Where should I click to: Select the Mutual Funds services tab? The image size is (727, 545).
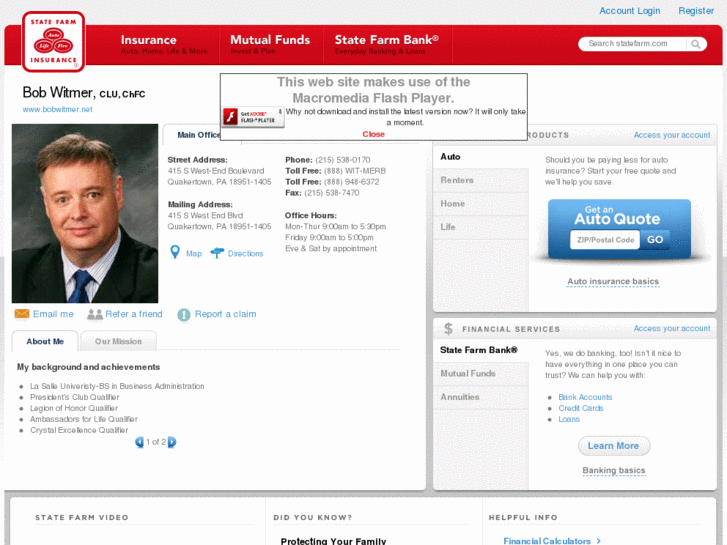tap(481, 373)
